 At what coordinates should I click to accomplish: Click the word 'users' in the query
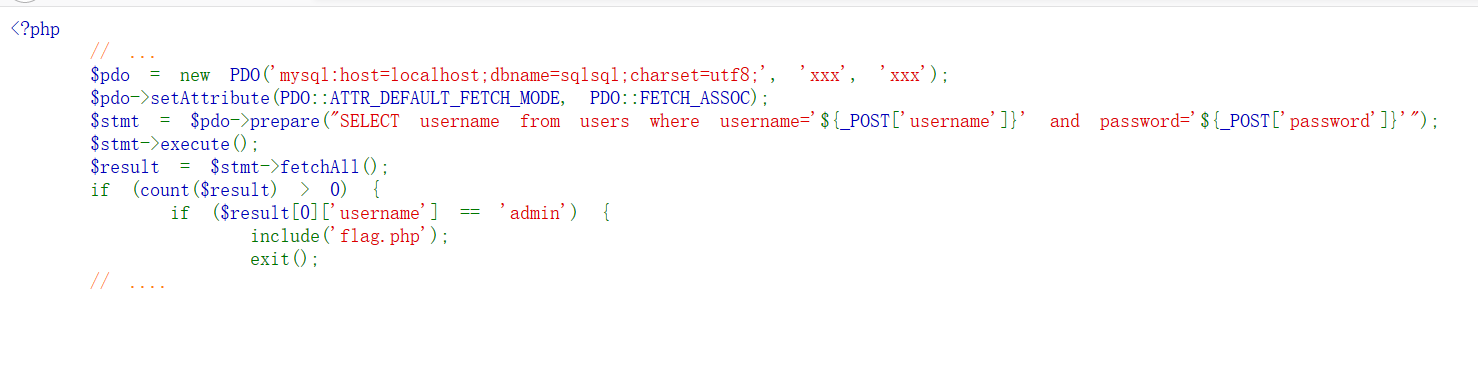605,121
